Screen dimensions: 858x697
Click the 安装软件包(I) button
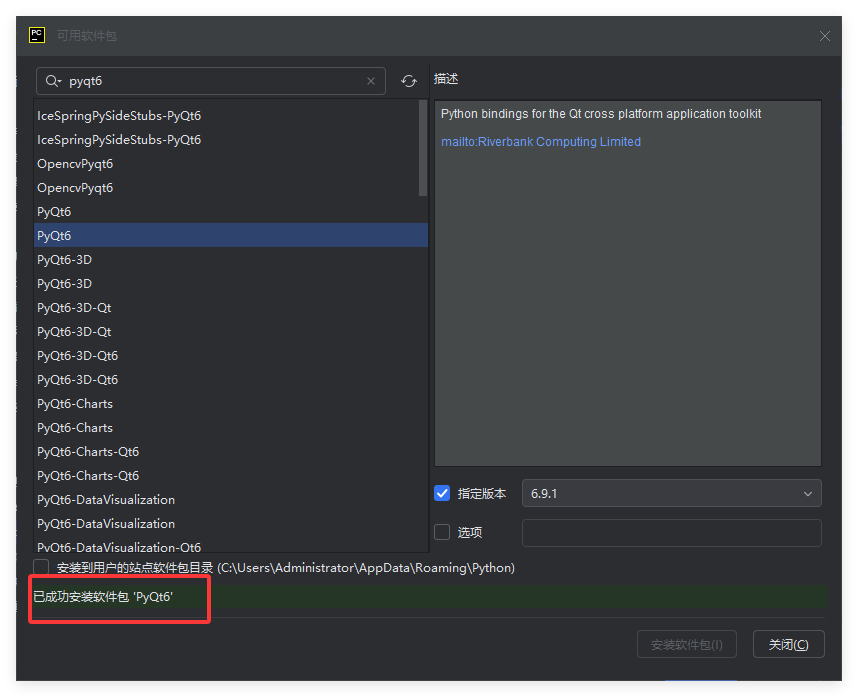[x=687, y=644]
